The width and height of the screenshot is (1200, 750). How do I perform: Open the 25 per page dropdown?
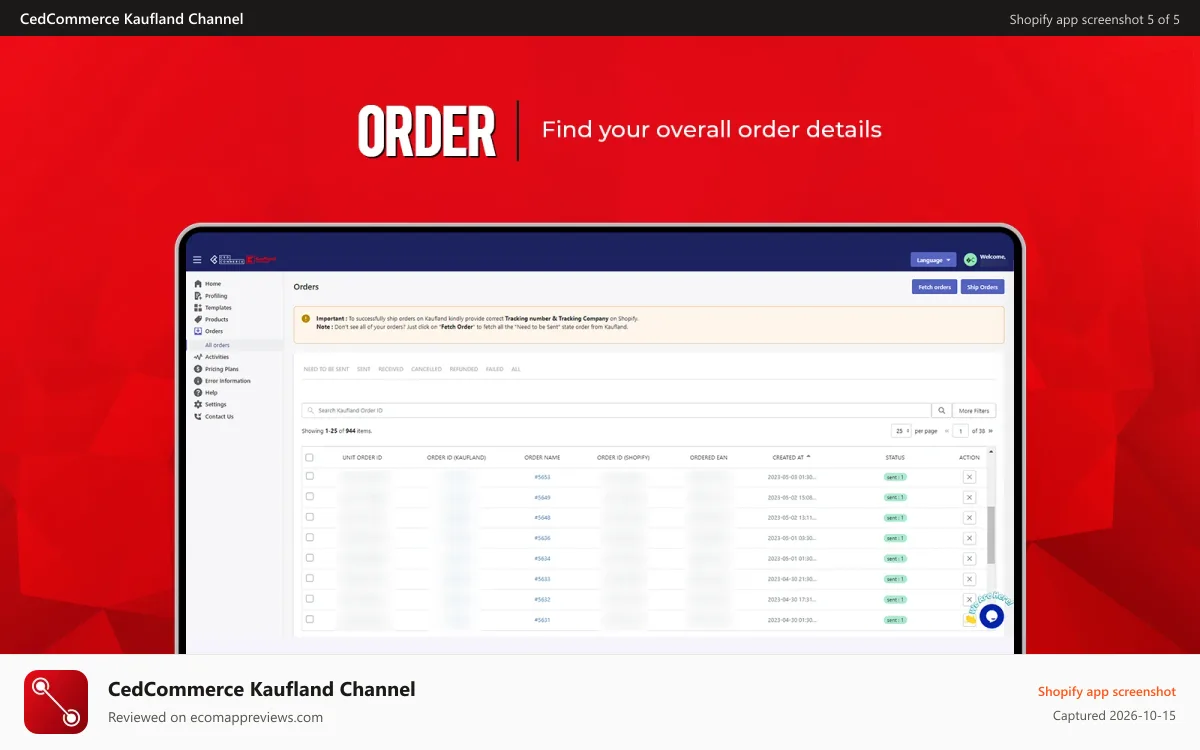point(901,431)
